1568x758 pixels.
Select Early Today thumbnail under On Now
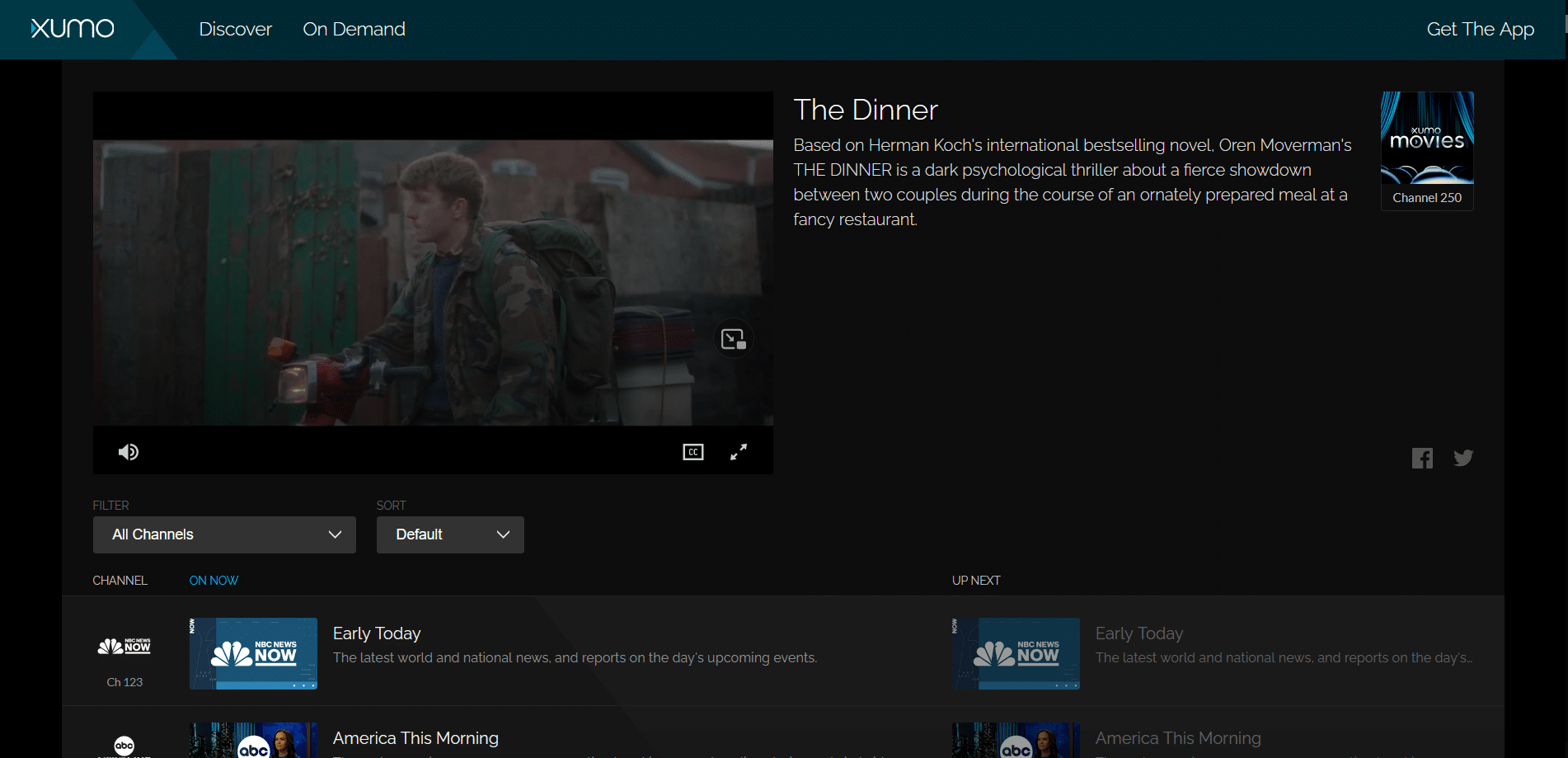click(253, 653)
